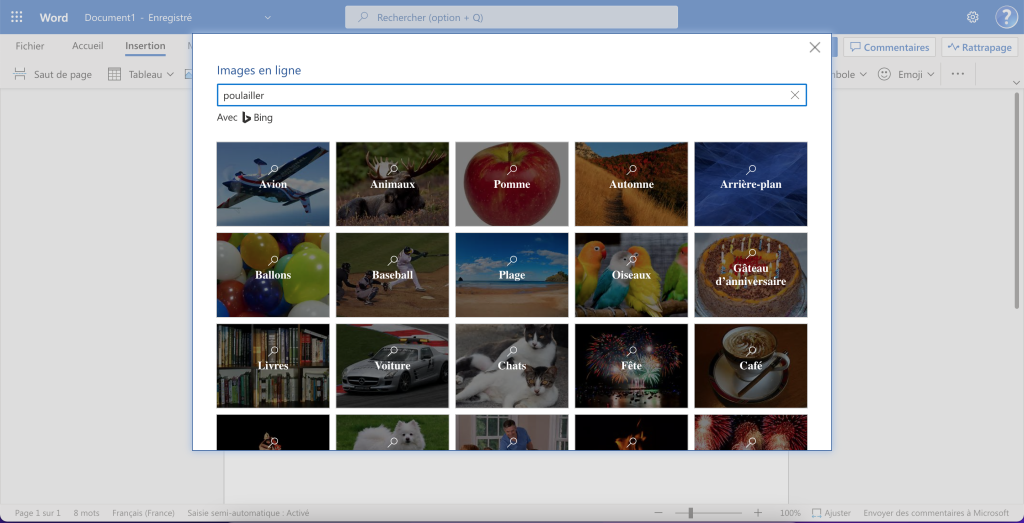Choose the Gâteau d'anniversaire category thumbnail
Image resolution: width=1024 pixels, height=523 pixels.
[750, 275]
